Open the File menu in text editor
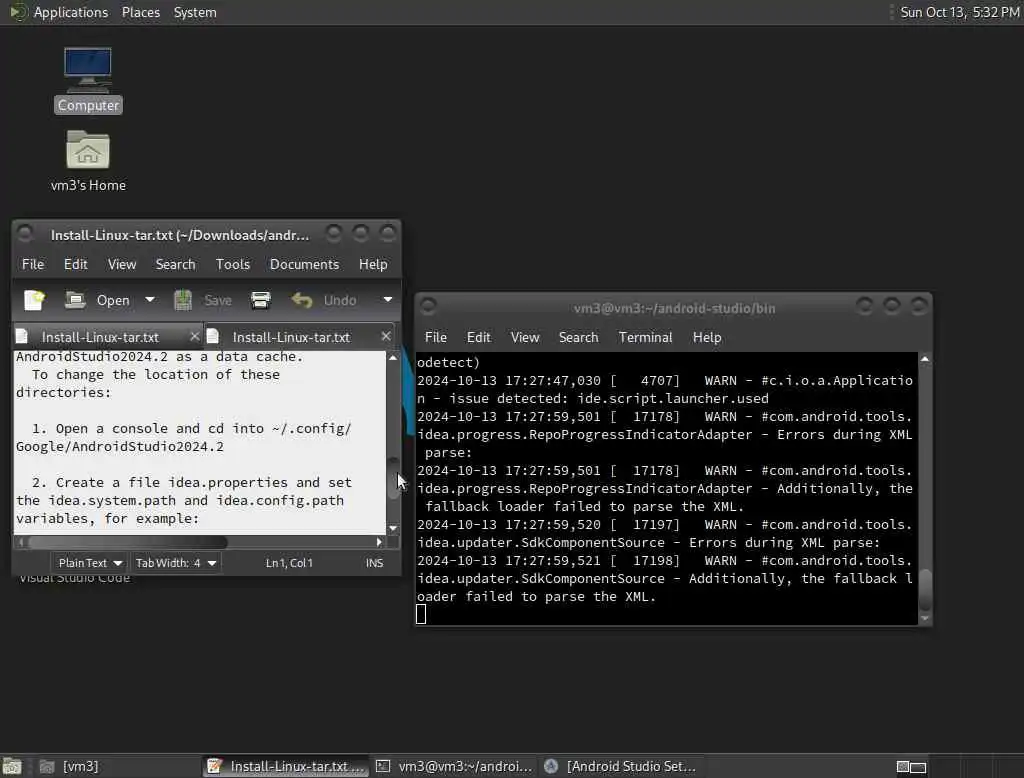1024x778 pixels. 33,264
